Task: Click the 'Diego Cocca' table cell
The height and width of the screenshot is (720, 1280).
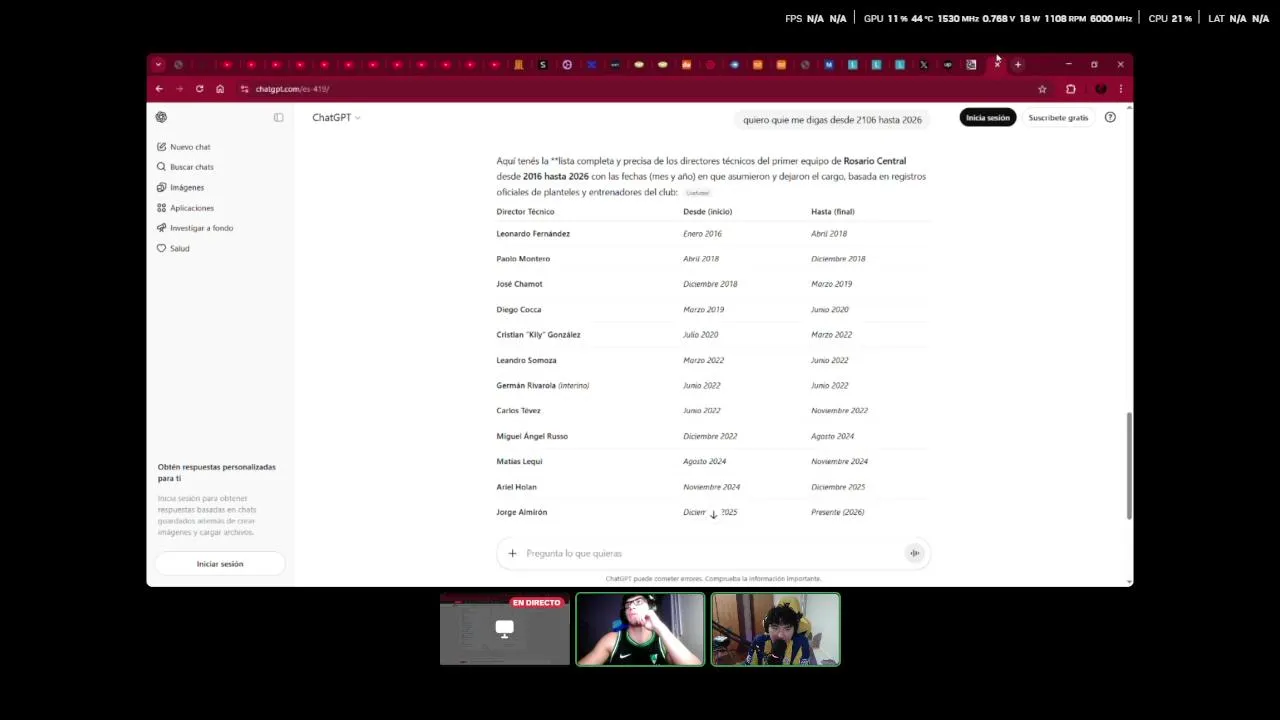Action: 518,310
